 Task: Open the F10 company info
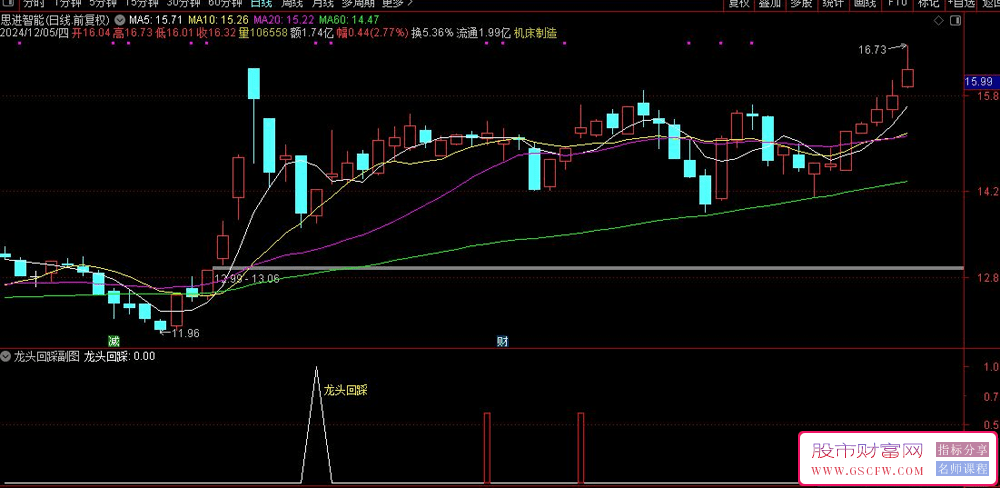pos(897,3)
